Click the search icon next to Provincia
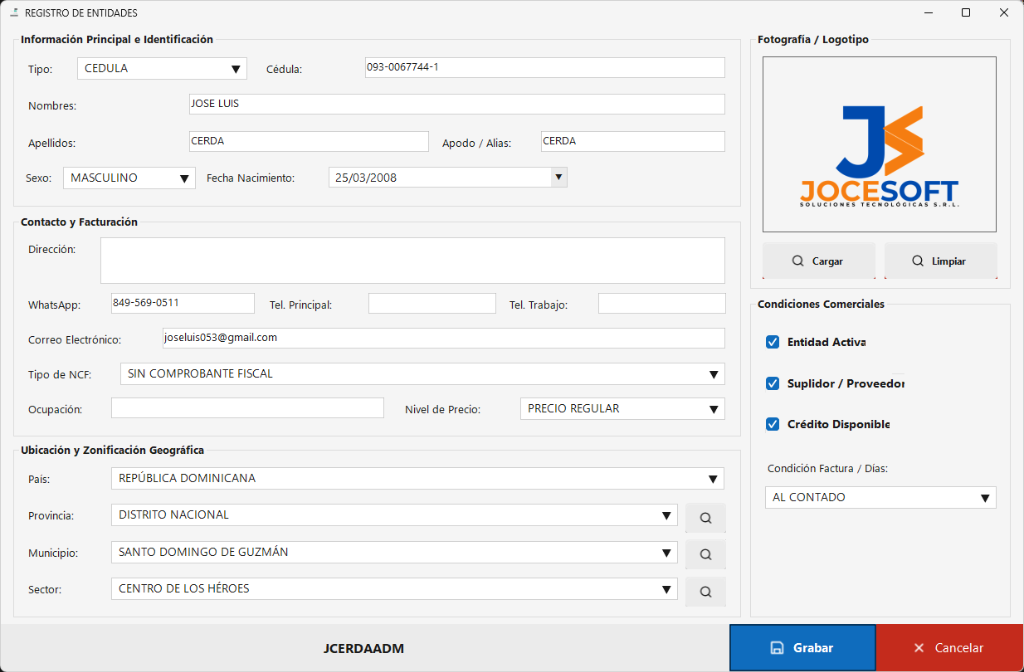Screen dimensions: 1024x672 pyautogui.click(x=705, y=518)
